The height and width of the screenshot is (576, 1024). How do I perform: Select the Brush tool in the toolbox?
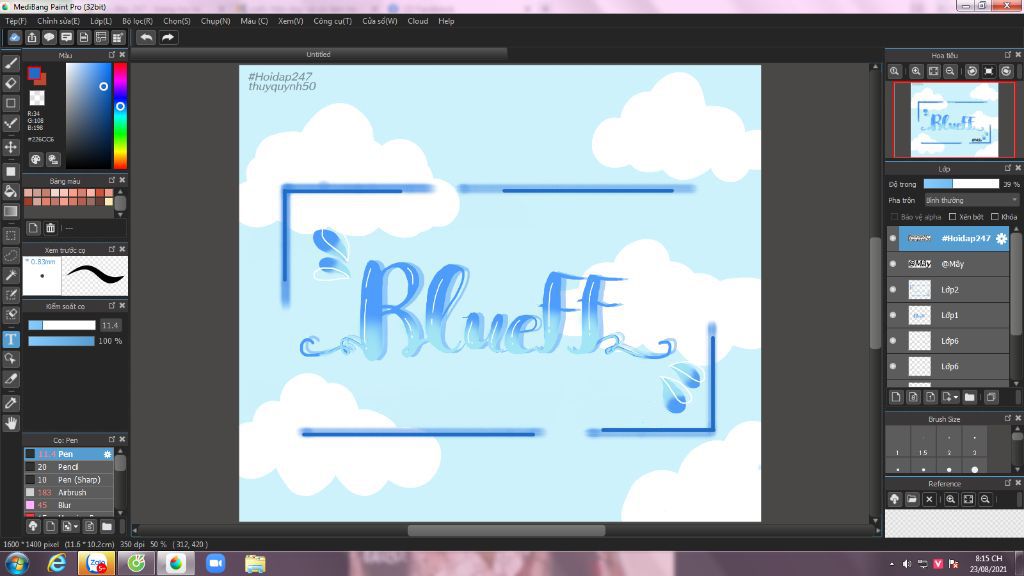[11, 63]
